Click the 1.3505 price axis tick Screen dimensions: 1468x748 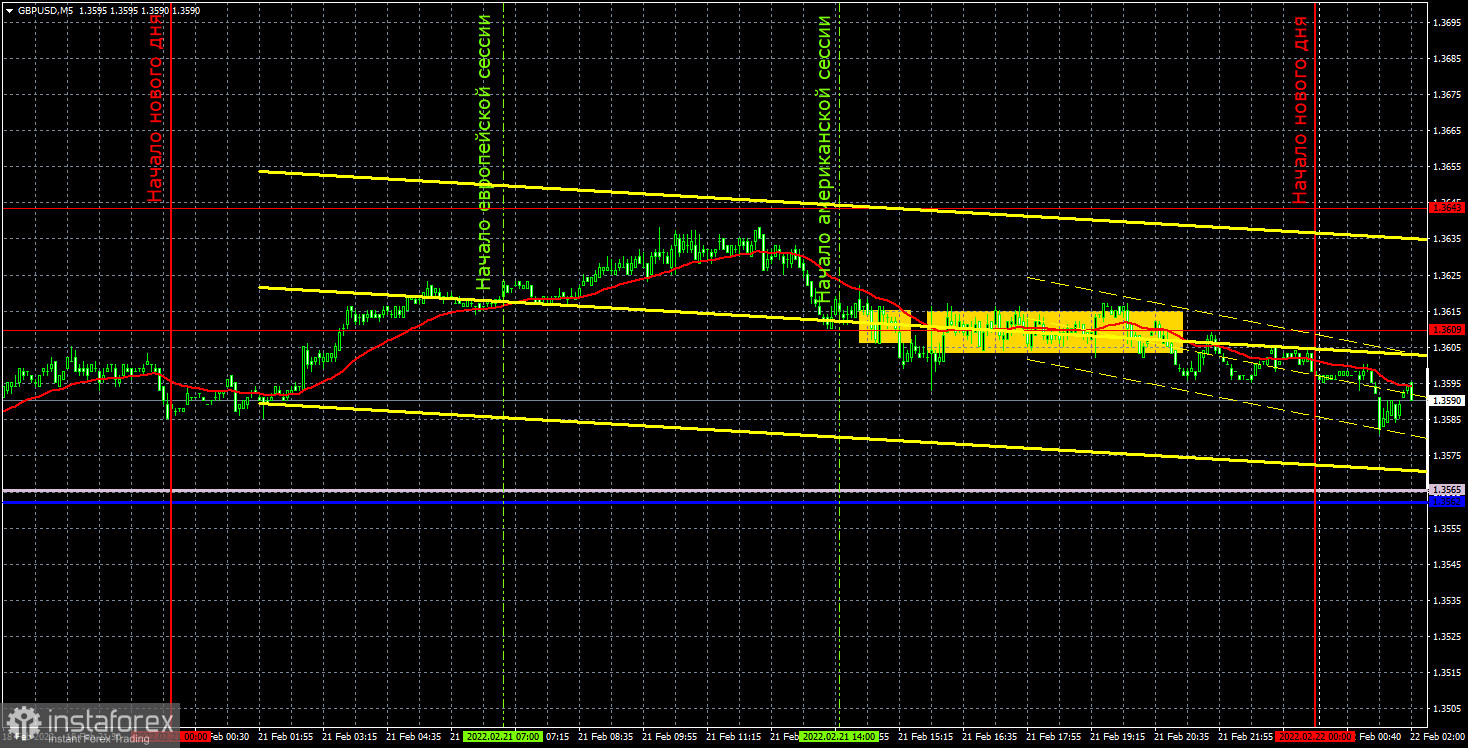[x=1447, y=708]
